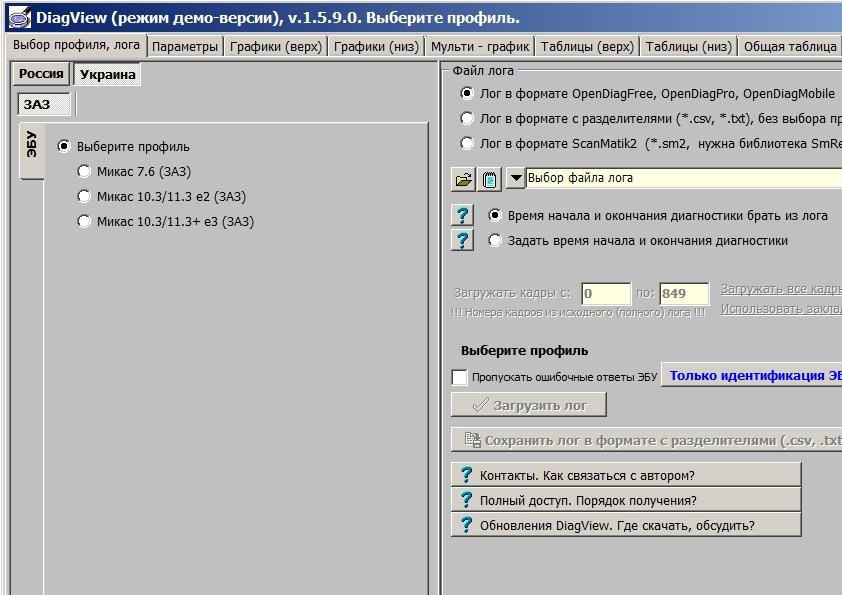Click the open log file folder icon
Screen dimensions: 842x595
tap(463, 179)
